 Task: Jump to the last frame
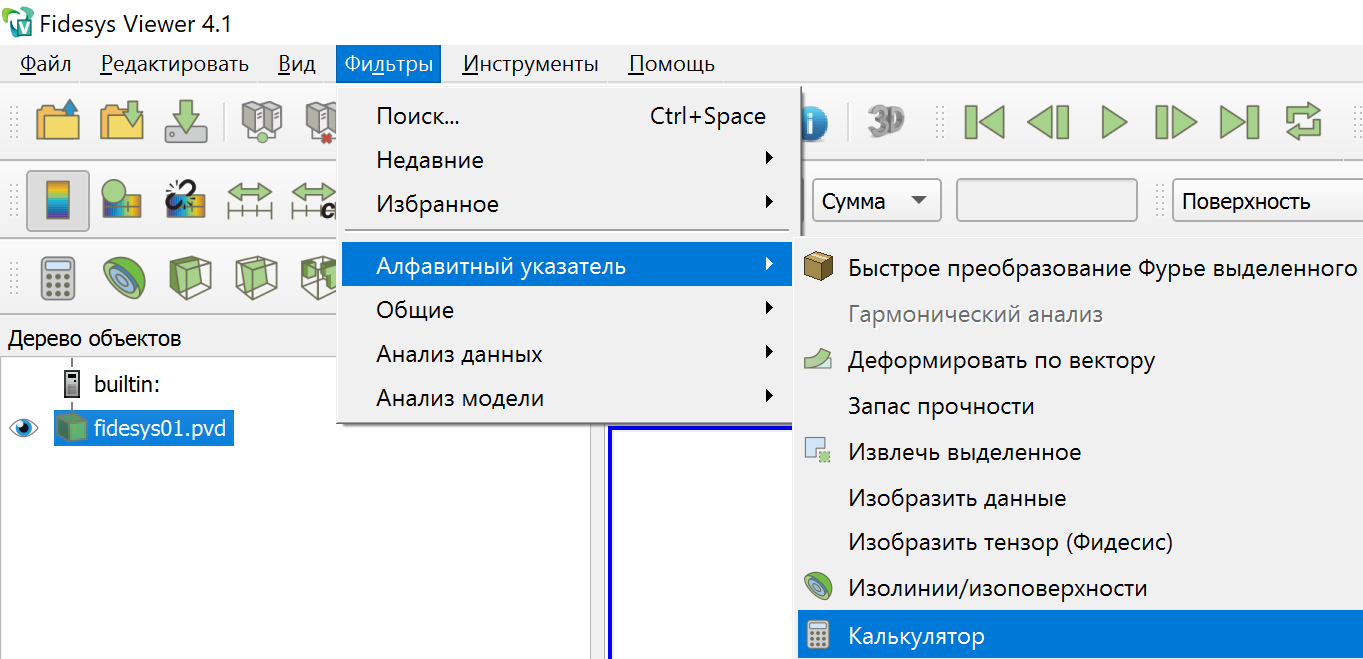[x=1240, y=122]
